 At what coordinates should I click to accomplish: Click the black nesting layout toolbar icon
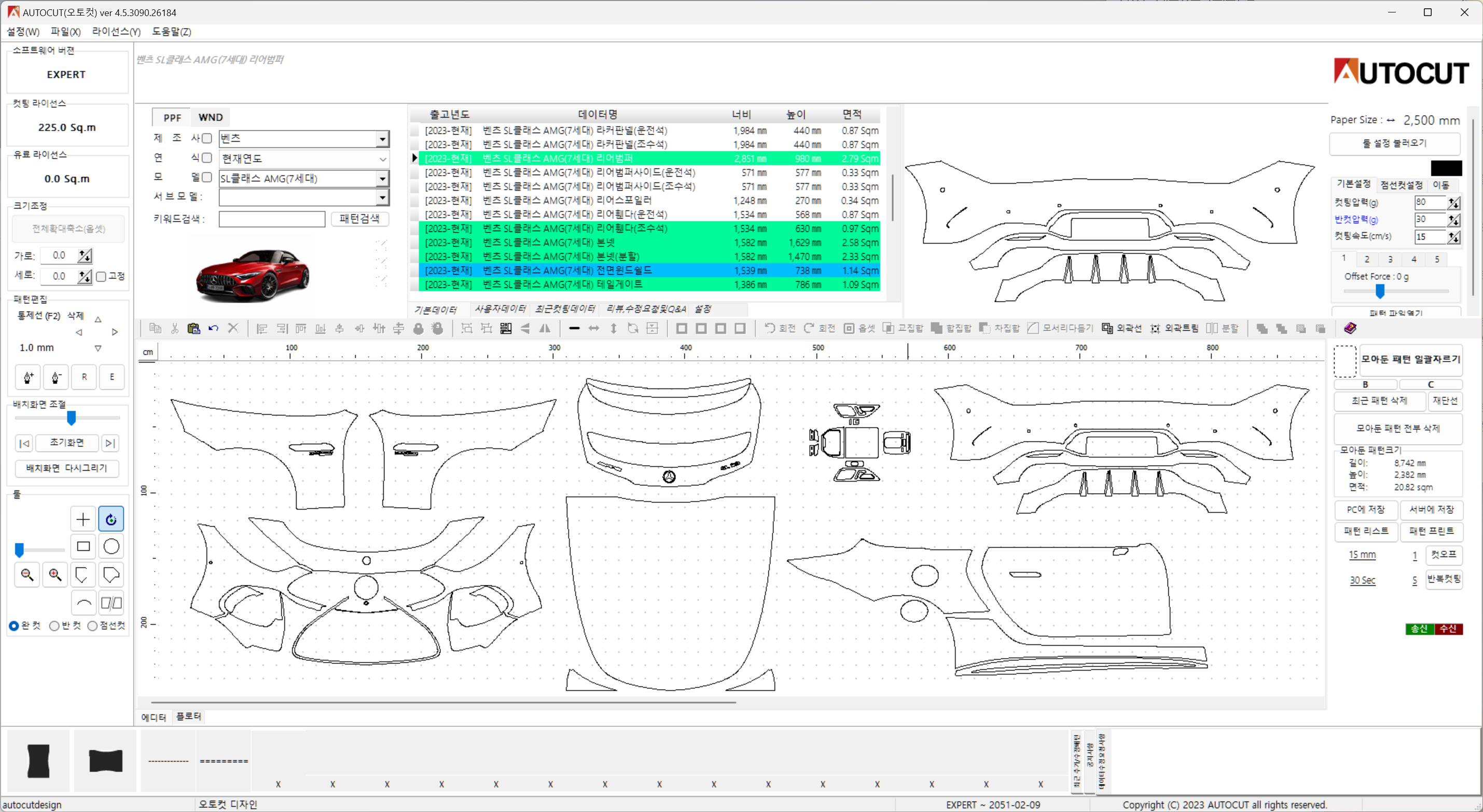coord(506,329)
